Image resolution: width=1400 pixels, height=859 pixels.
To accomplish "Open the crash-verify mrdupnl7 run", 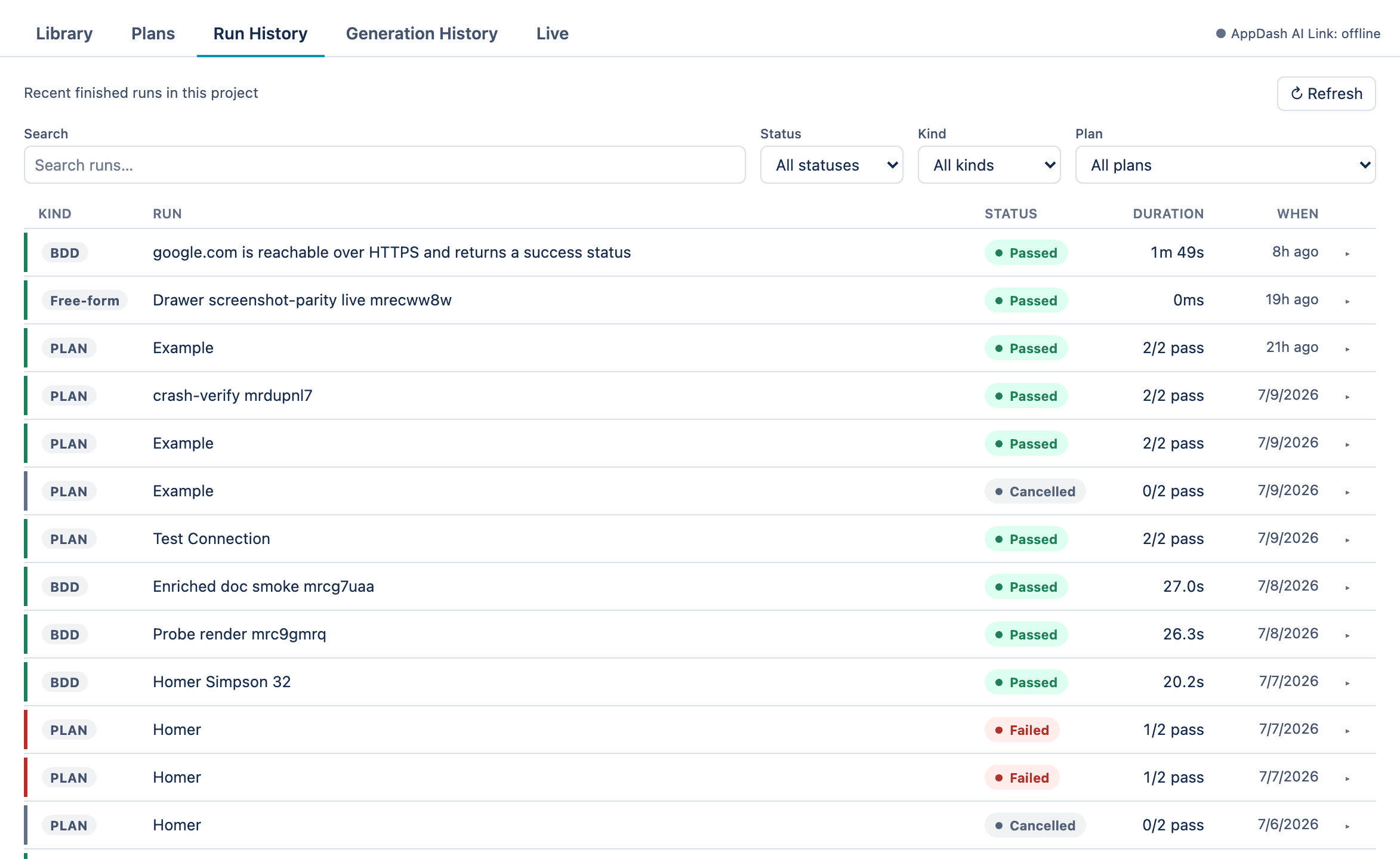I will (232, 395).
